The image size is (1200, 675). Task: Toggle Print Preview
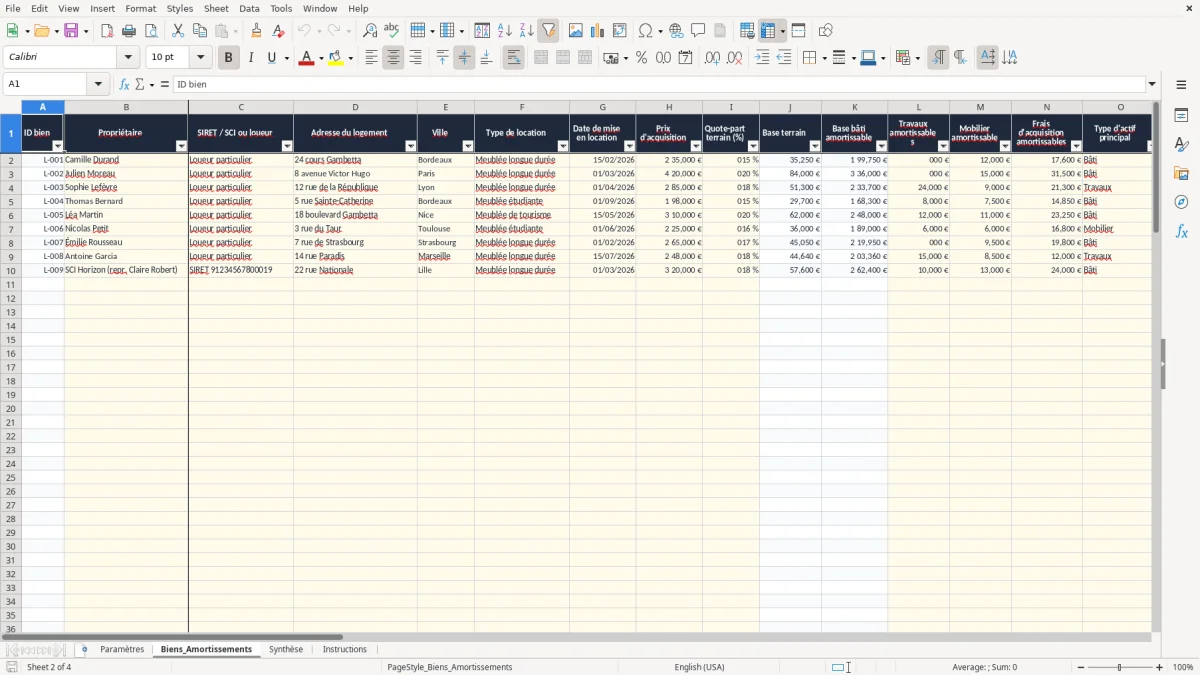(x=151, y=31)
